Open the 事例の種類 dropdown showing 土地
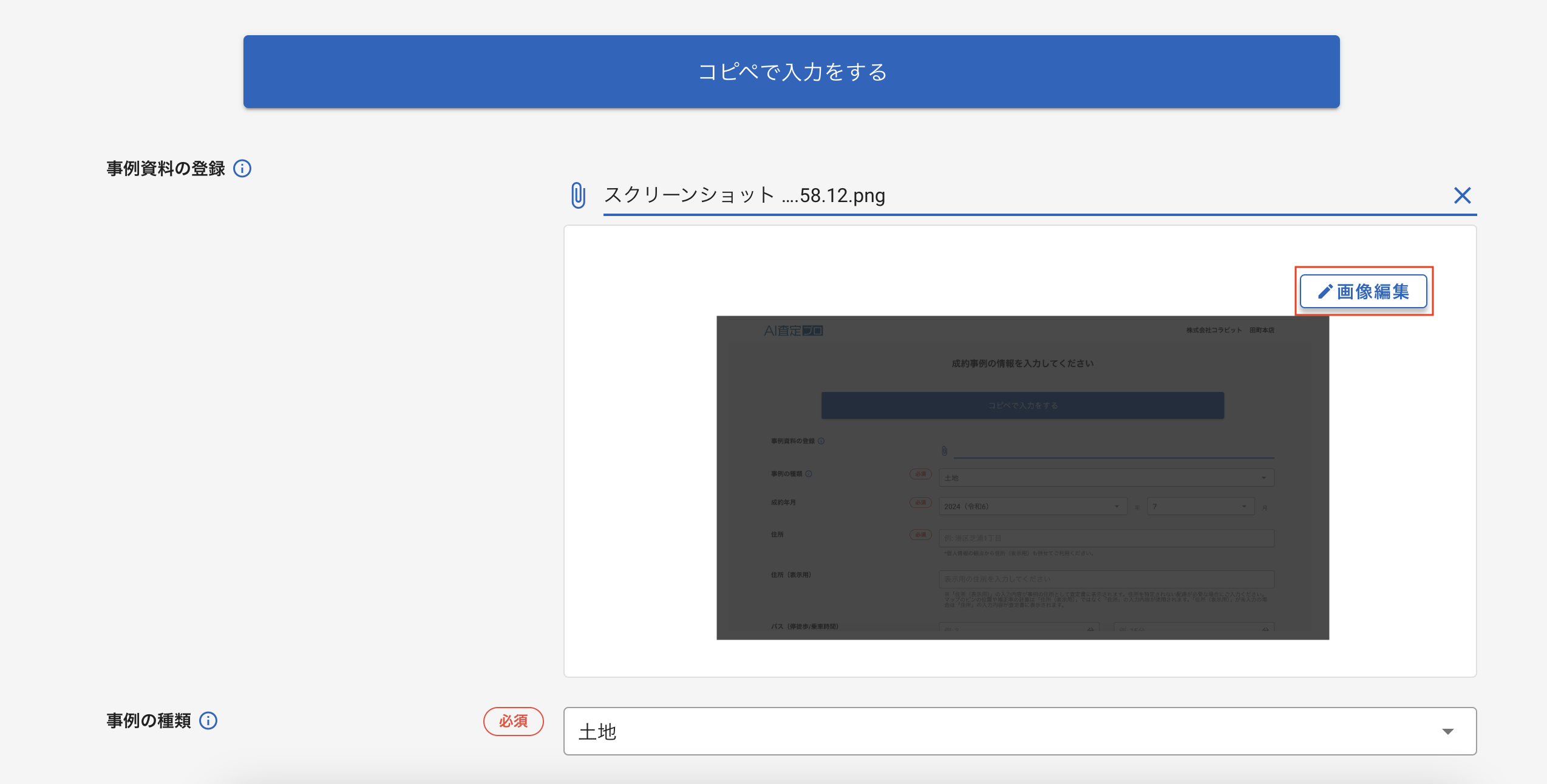 [x=1020, y=731]
